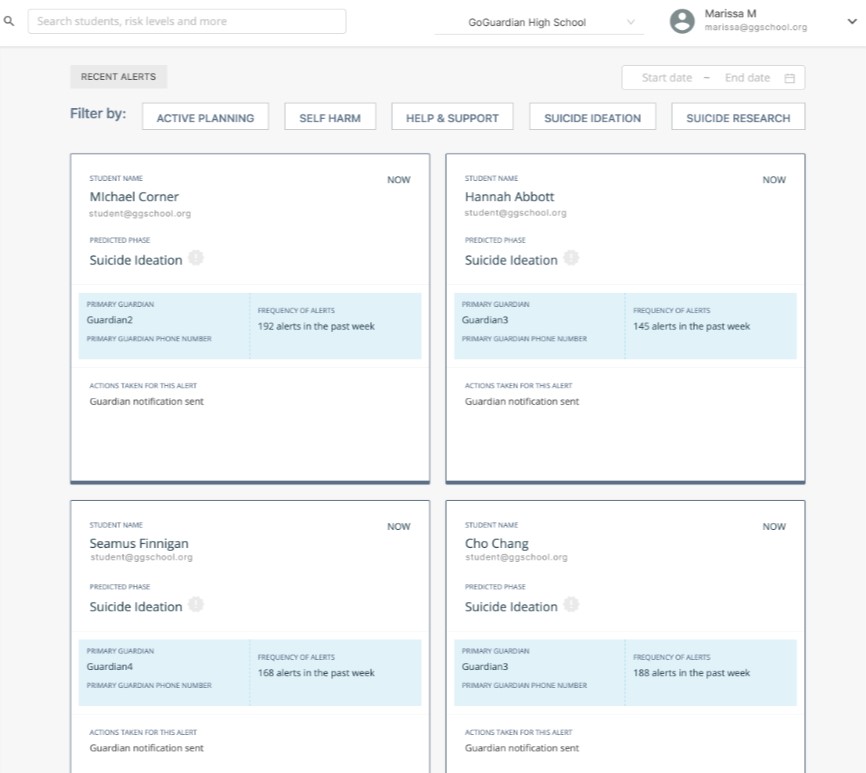
Task: Click Cho Chang's Suicide Ideation phase text
Action: pos(511,607)
